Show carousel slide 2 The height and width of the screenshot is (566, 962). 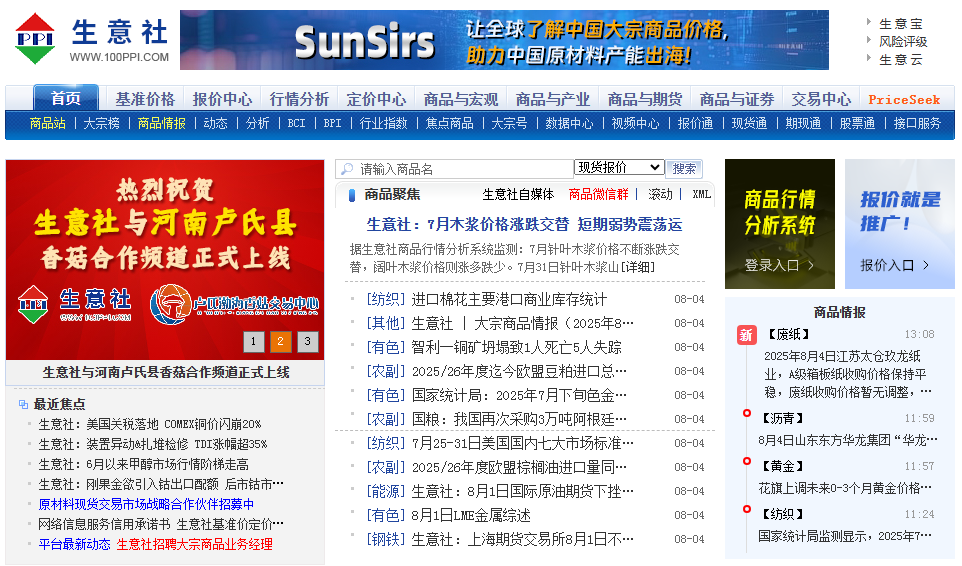click(280, 342)
